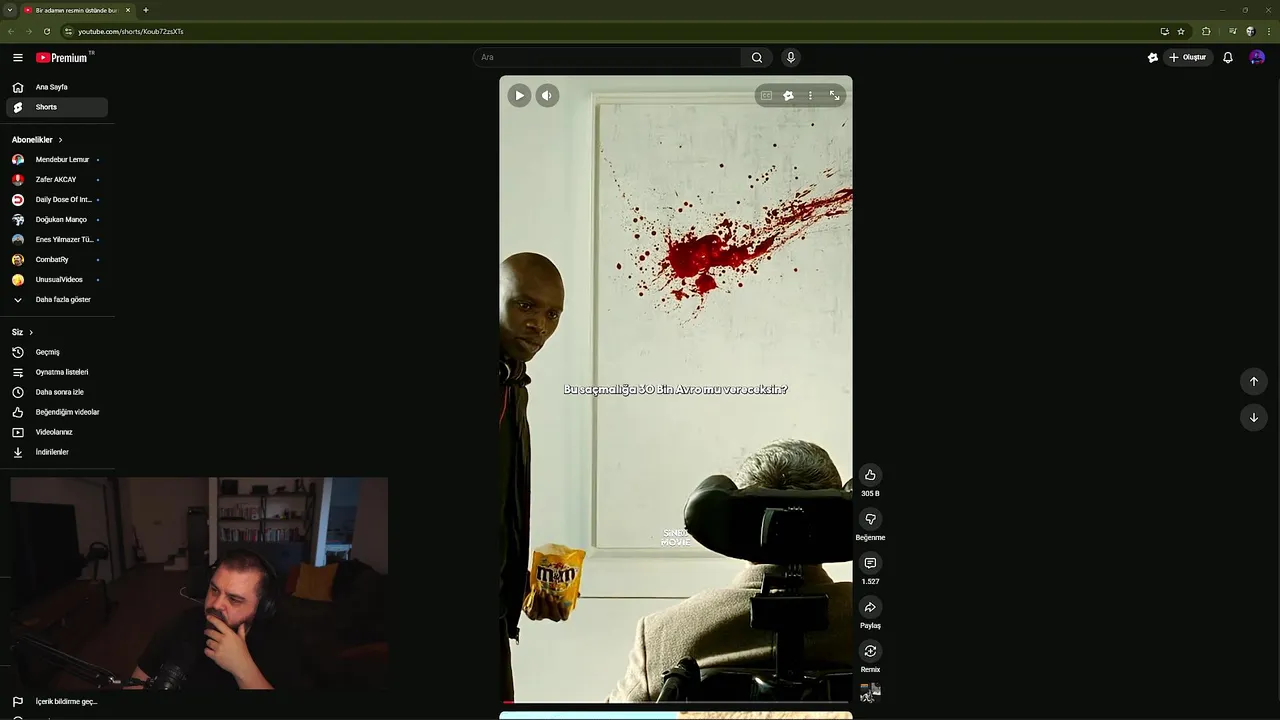
Task: Open İçerik bildirme geçmişi report history
Action: (57, 701)
